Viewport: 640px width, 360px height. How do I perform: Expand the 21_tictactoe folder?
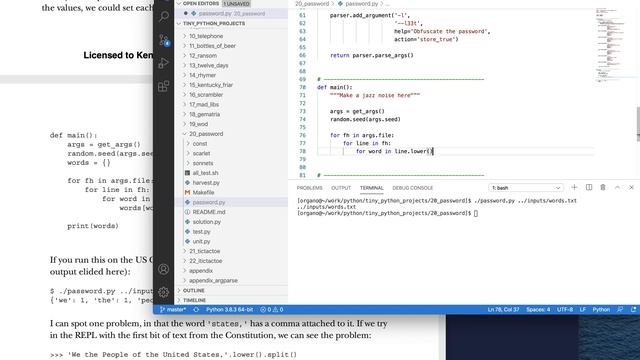204,251
